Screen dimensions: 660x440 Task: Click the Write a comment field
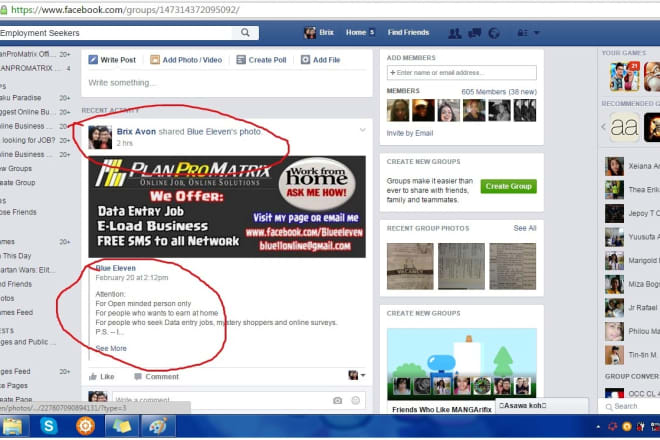(x=221, y=400)
